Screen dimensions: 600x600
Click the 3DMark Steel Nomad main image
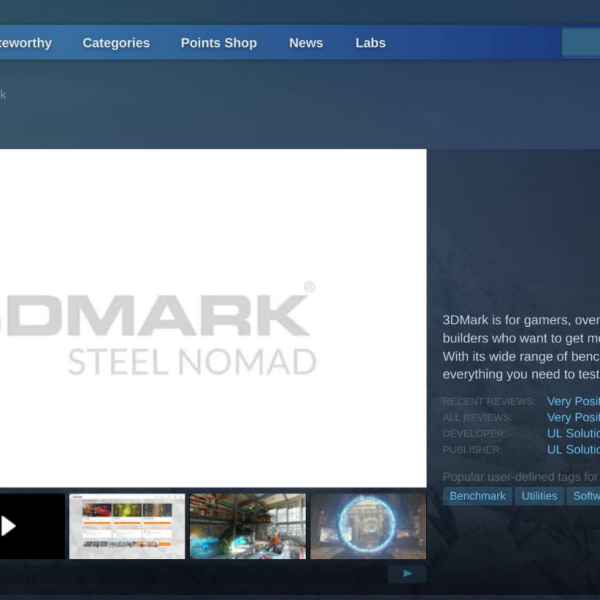(x=213, y=318)
